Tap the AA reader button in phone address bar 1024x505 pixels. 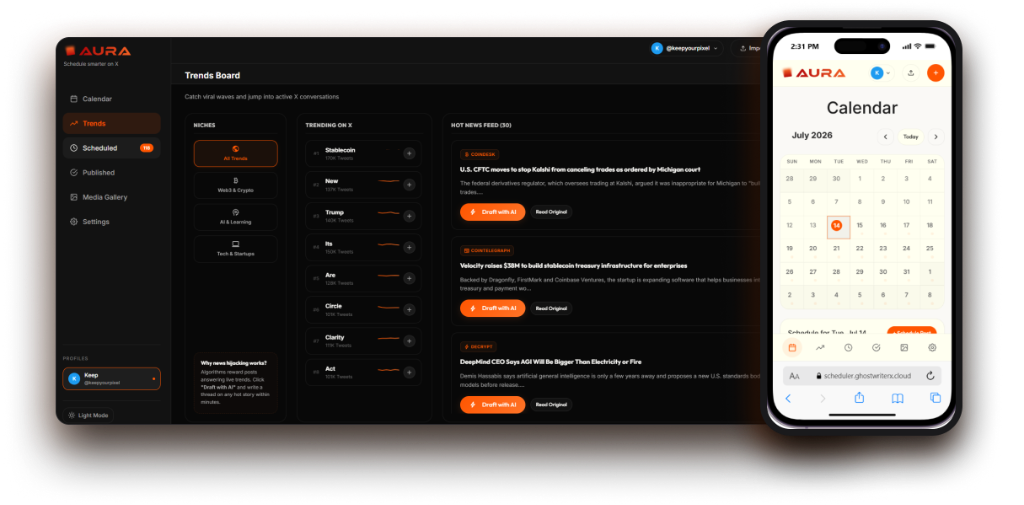[x=794, y=376]
